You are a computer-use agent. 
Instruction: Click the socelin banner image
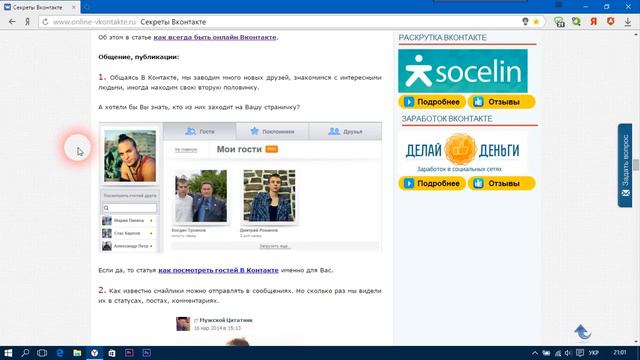tap(462, 71)
